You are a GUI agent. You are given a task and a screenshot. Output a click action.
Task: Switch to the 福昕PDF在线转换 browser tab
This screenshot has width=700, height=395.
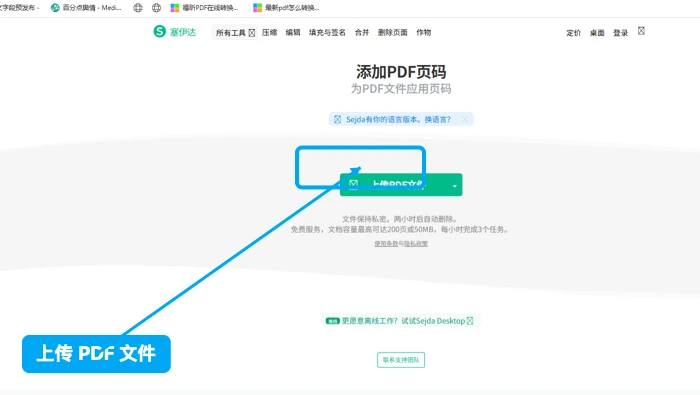tap(205, 8)
